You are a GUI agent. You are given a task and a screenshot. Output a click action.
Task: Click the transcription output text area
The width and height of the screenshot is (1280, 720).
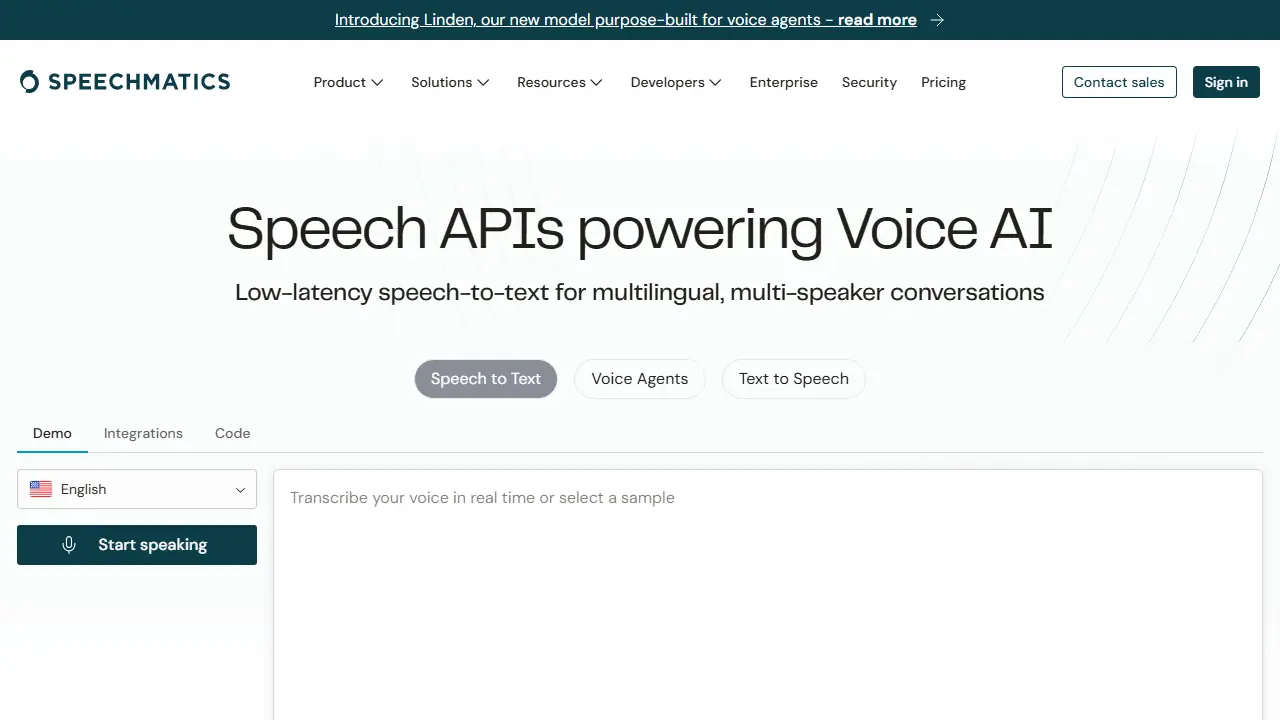pyautogui.click(x=768, y=595)
